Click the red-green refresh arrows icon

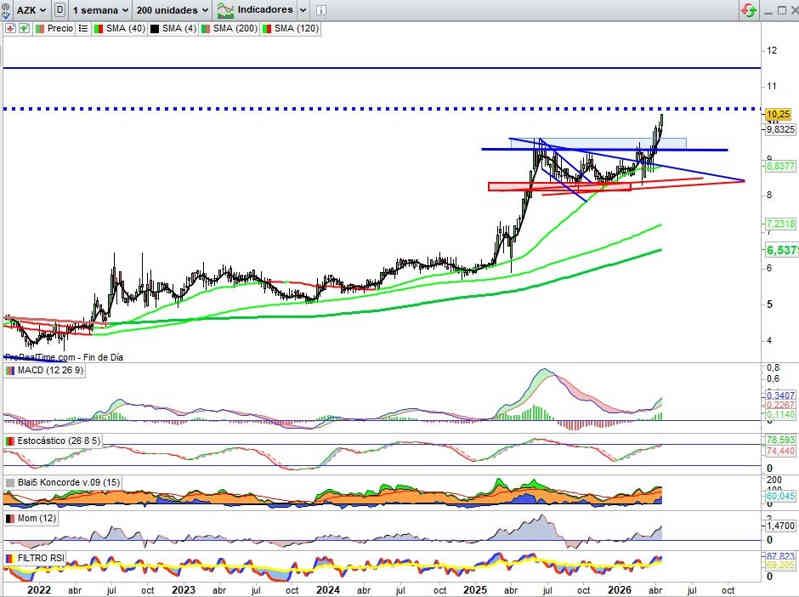747,10
